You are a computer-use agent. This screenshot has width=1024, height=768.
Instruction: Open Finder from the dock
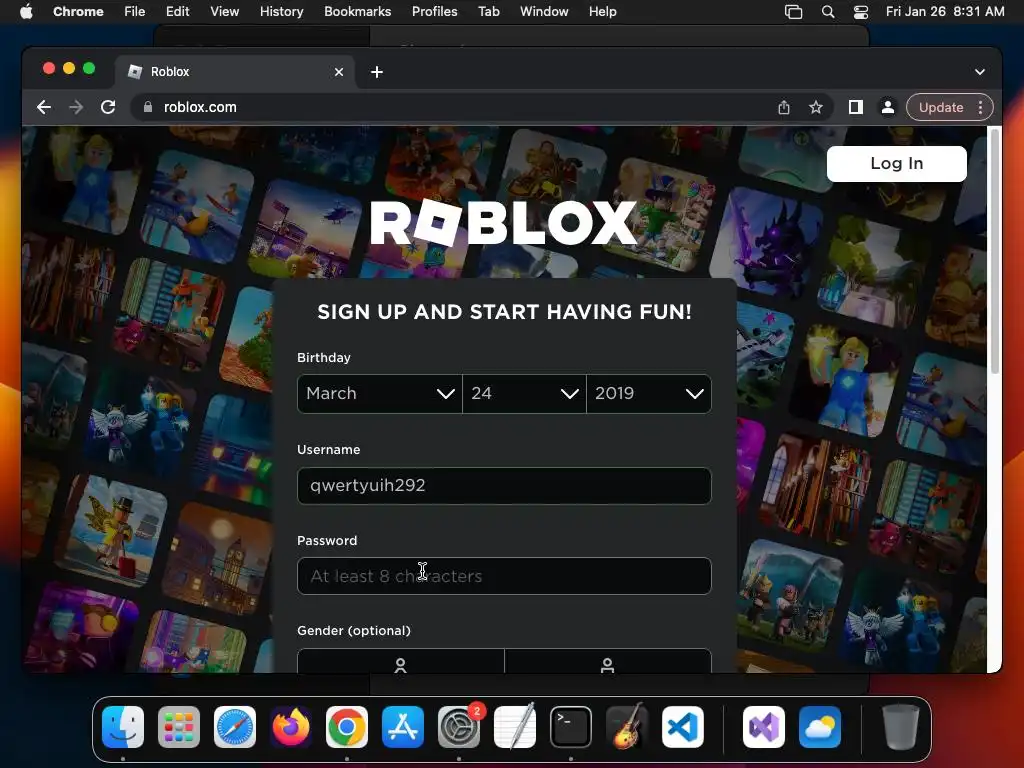coord(123,727)
